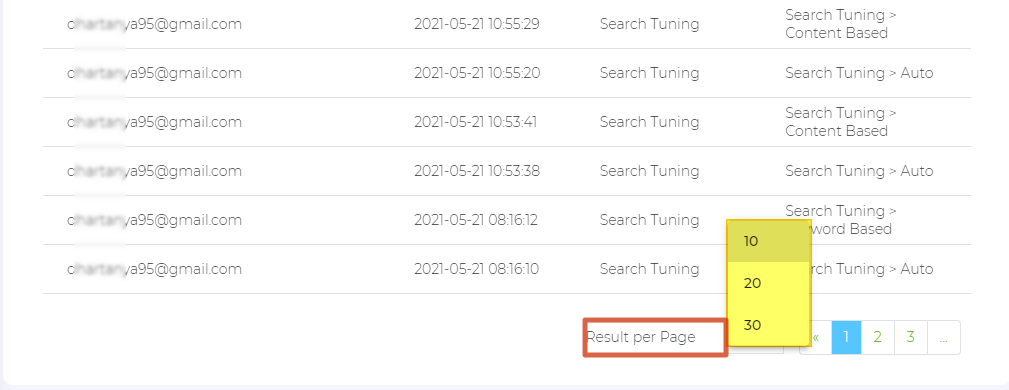Go to page 2 of results
Screen dimensions: 1009x390
(x=877, y=337)
